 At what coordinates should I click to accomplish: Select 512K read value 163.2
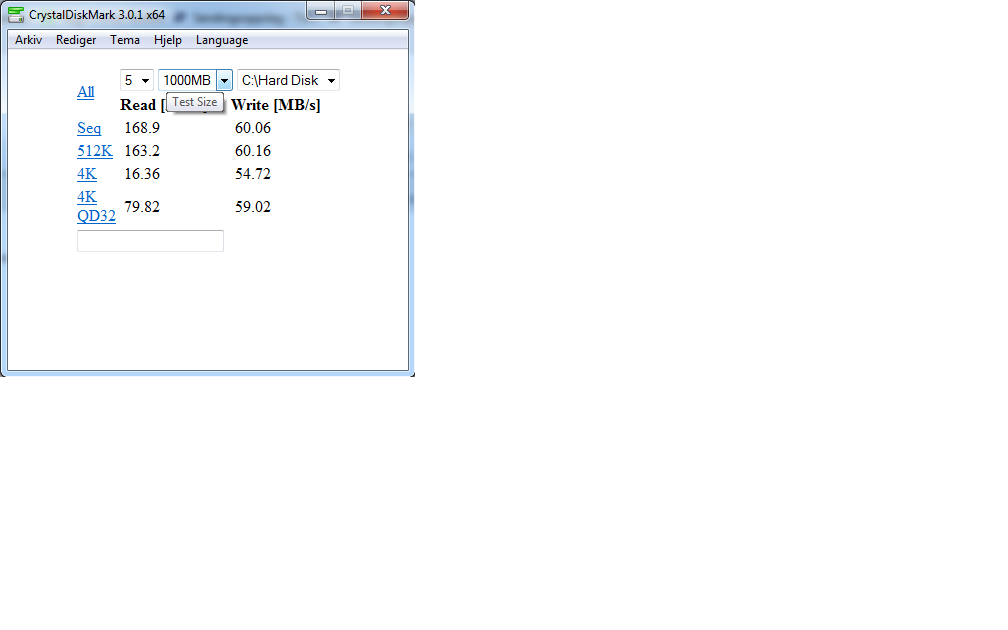pyautogui.click(x=142, y=151)
